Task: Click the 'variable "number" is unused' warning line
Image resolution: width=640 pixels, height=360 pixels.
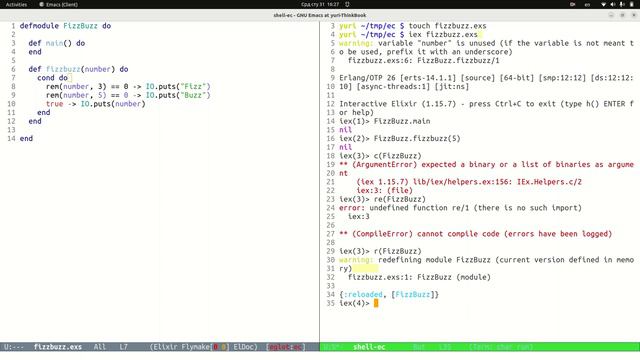Action: point(486,43)
